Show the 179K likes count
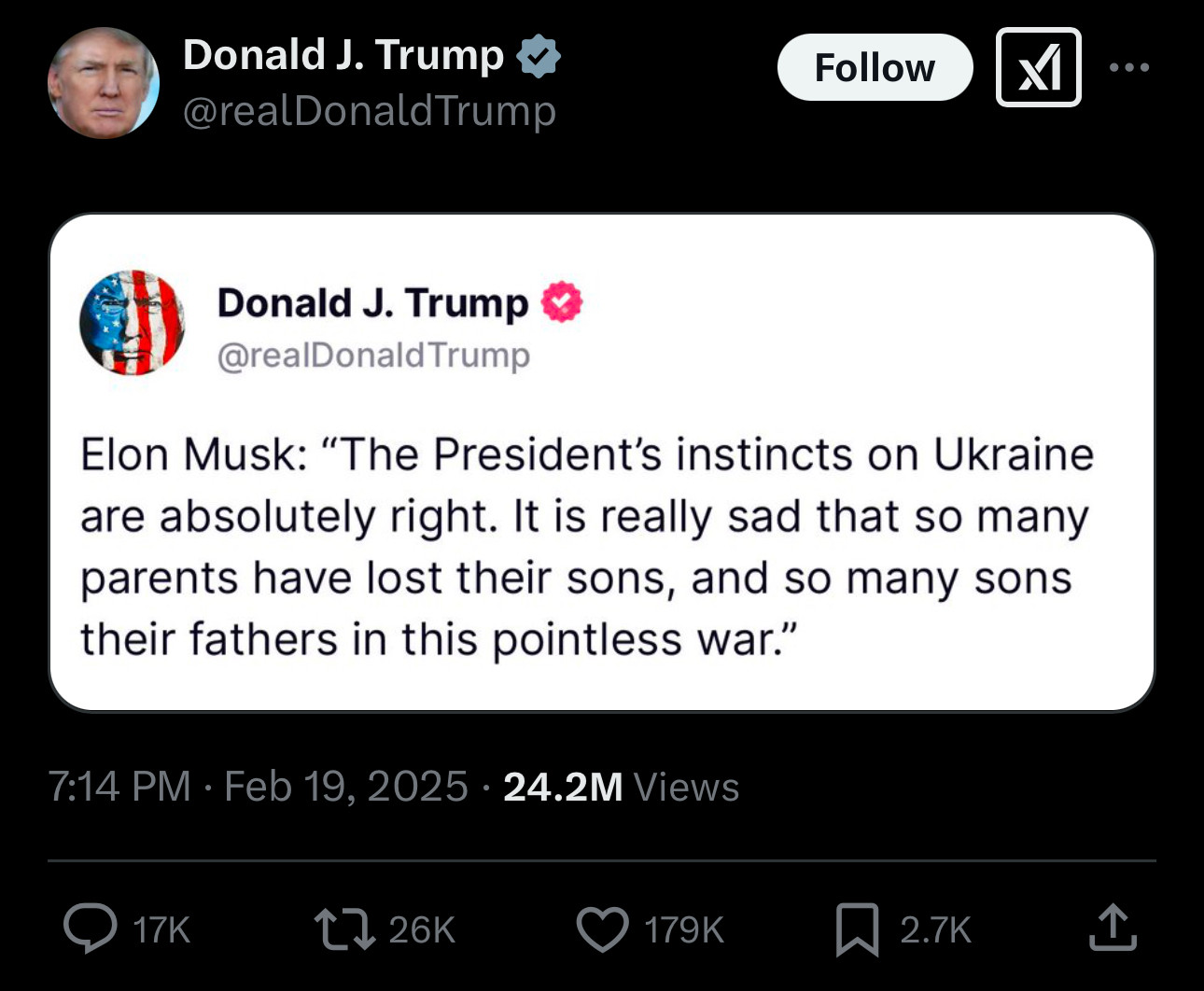Image resolution: width=1204 pixels, height=991 pixels. click(x=684, y=930)
